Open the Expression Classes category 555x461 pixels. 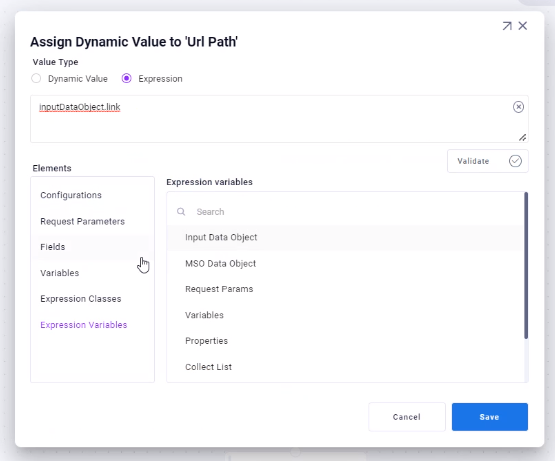[81, 299]
